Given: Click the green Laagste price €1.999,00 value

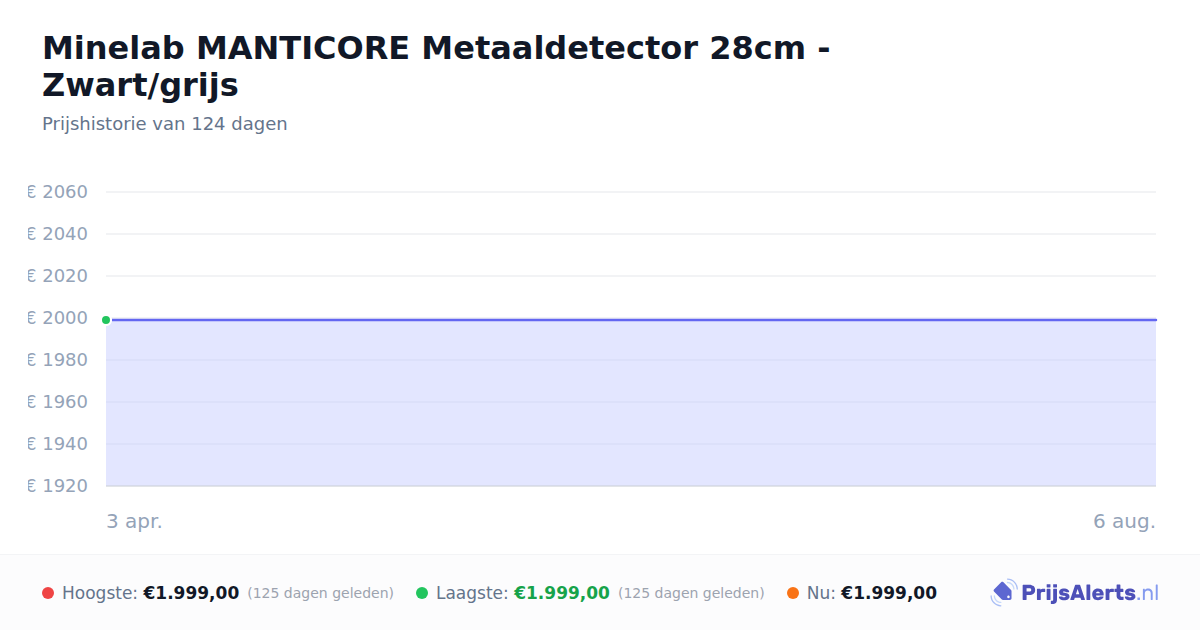Looking at the screenshot, I should pyautogui.click(x=562, y=593).
